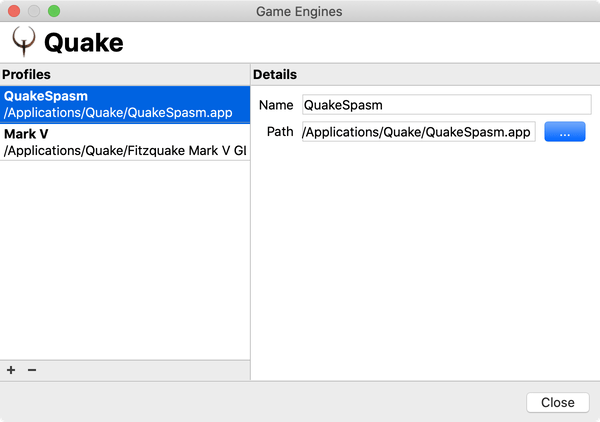Focus the Name text field

tap(446, 105)
